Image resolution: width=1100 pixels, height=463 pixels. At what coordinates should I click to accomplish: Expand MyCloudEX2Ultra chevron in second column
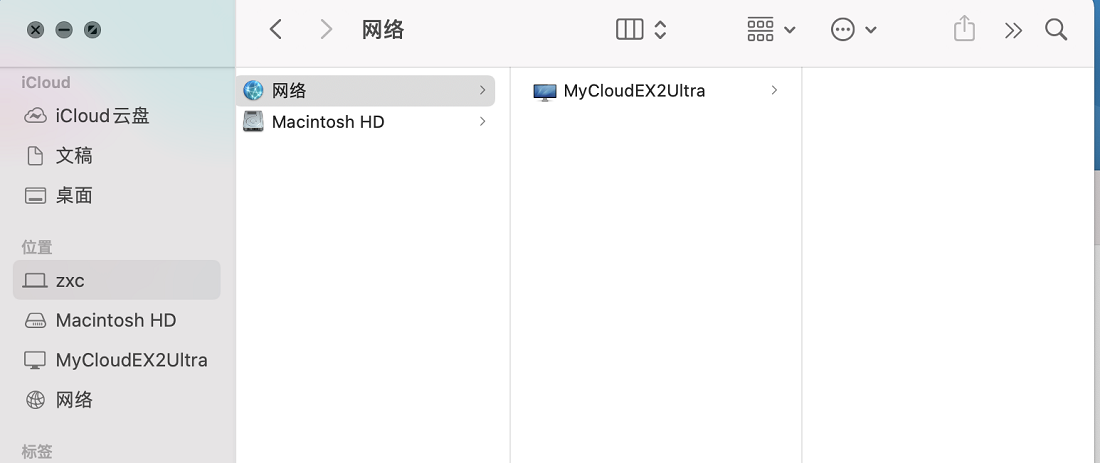[x=774, y=90]
